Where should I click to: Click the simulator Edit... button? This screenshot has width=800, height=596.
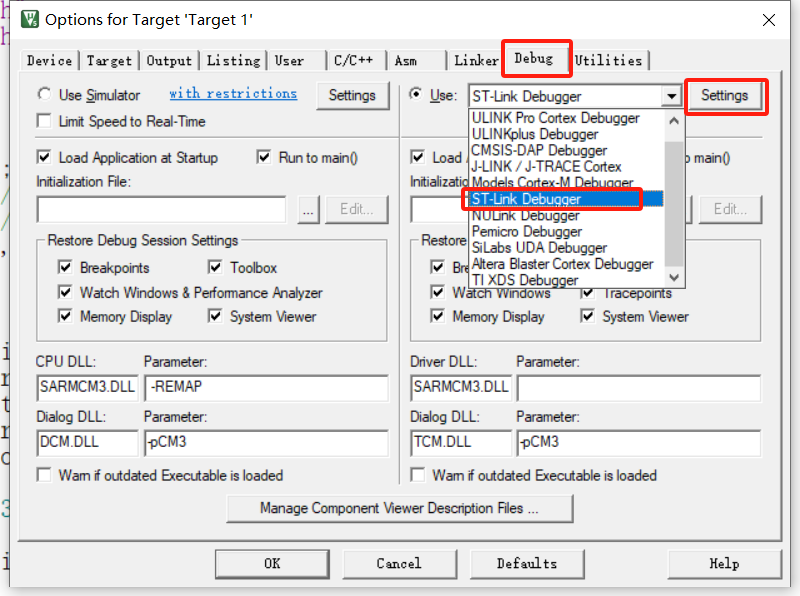click(x=357, y=210)
